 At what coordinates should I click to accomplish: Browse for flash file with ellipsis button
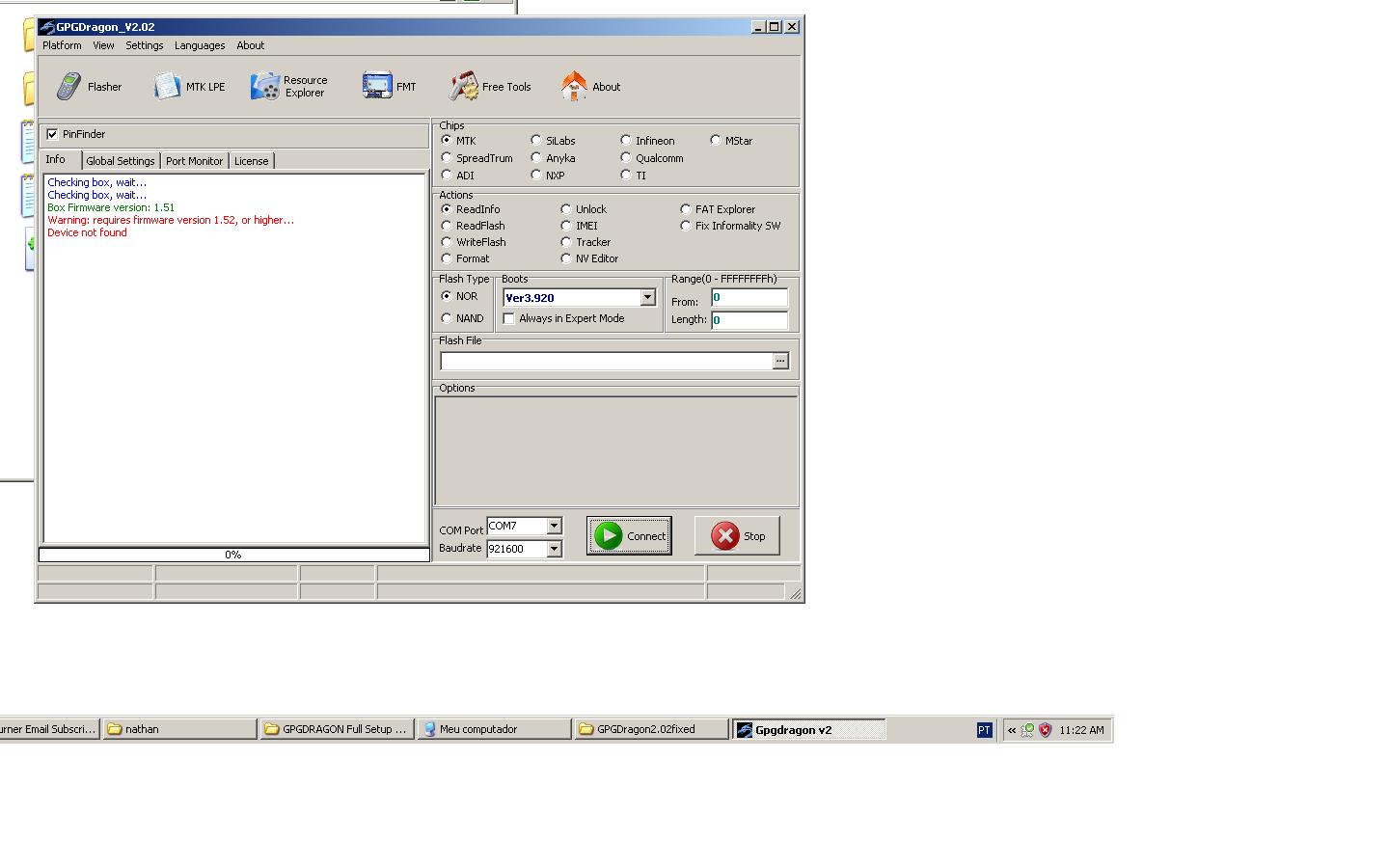780,361
